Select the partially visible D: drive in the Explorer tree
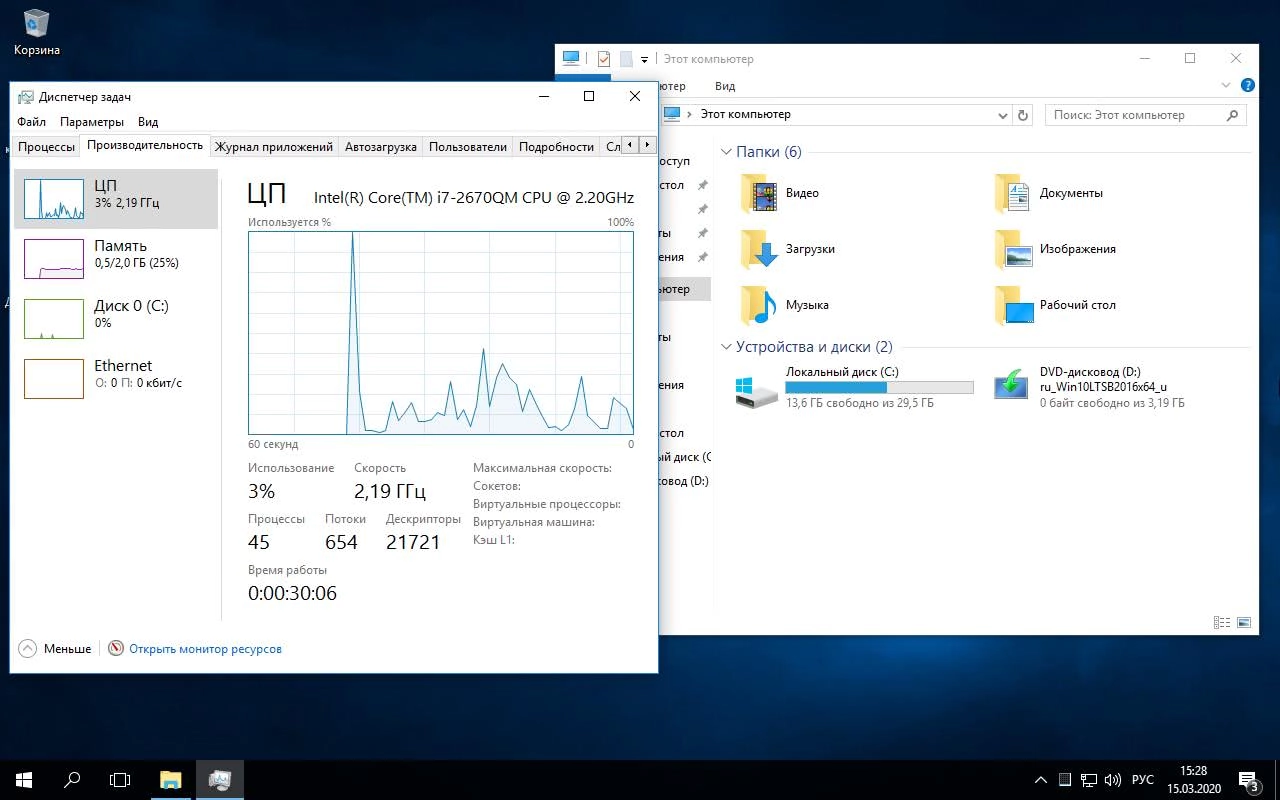 [684, 481]
